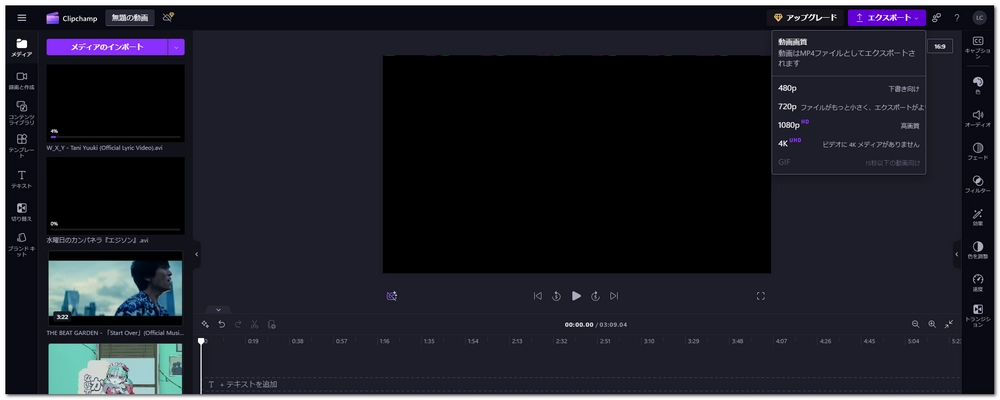Open the 速度 speed panel
The width and height of the screenshot is (1000, 400).
(x=977, y=282)
